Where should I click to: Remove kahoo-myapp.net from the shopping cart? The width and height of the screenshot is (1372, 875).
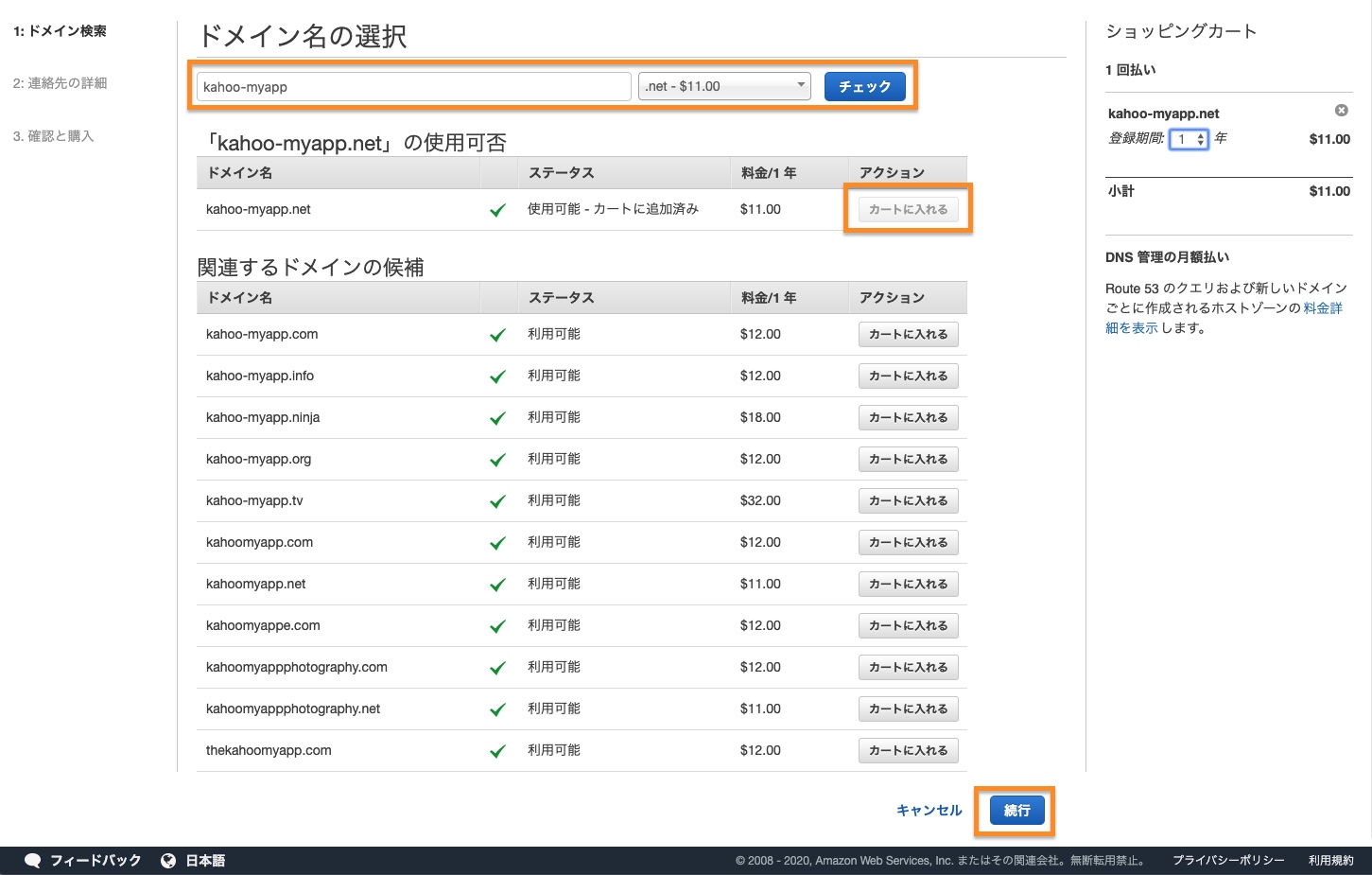pyautogui.click(x=1341, y=111)
